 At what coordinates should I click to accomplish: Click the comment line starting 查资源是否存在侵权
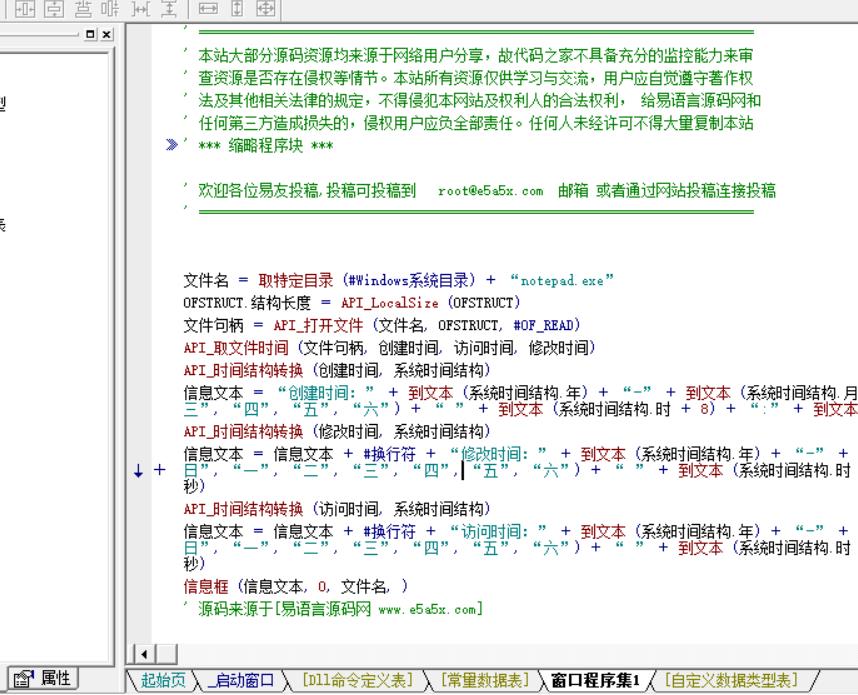468,78
